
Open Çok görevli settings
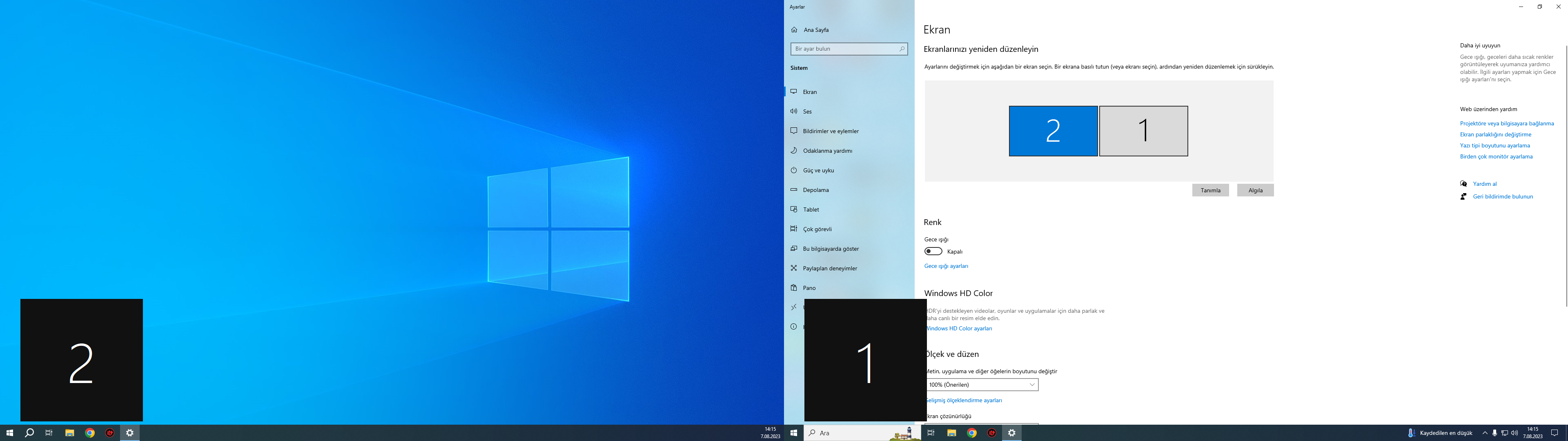point(849,229)
